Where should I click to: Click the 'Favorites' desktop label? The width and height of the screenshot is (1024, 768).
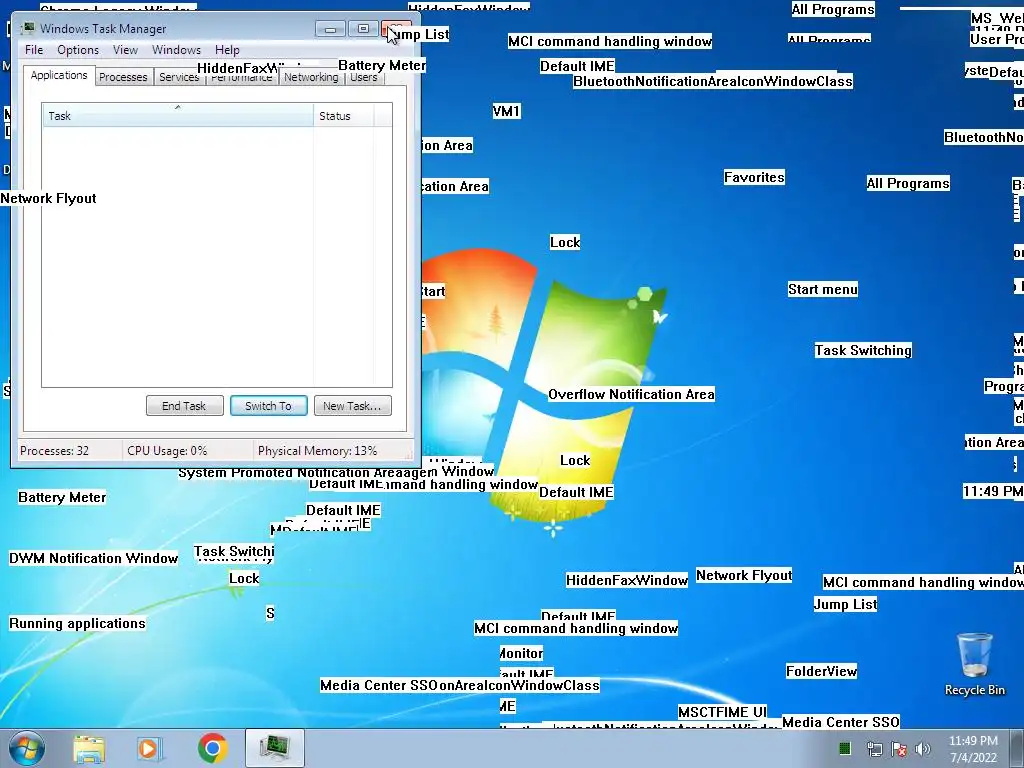[x=754, y=177]
